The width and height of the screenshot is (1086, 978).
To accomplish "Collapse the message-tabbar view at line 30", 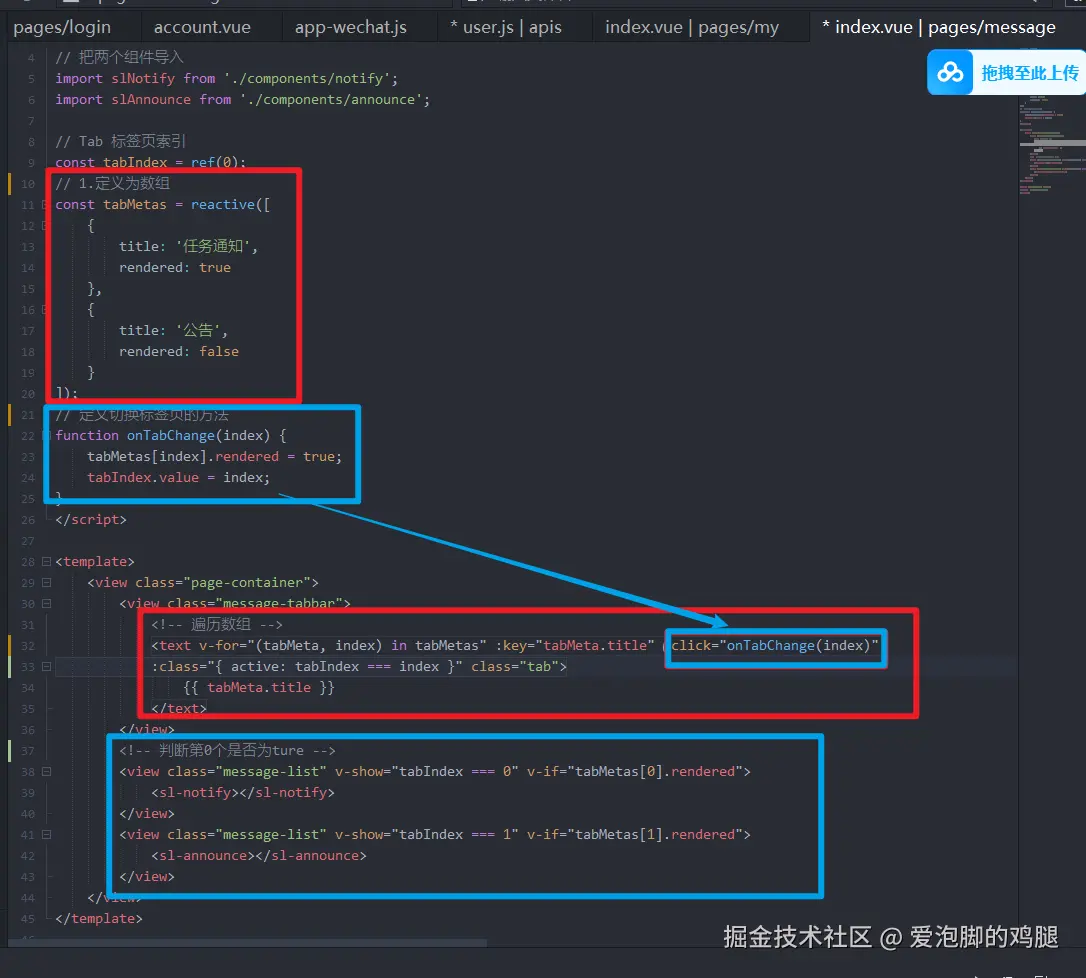I will (46, 603).
